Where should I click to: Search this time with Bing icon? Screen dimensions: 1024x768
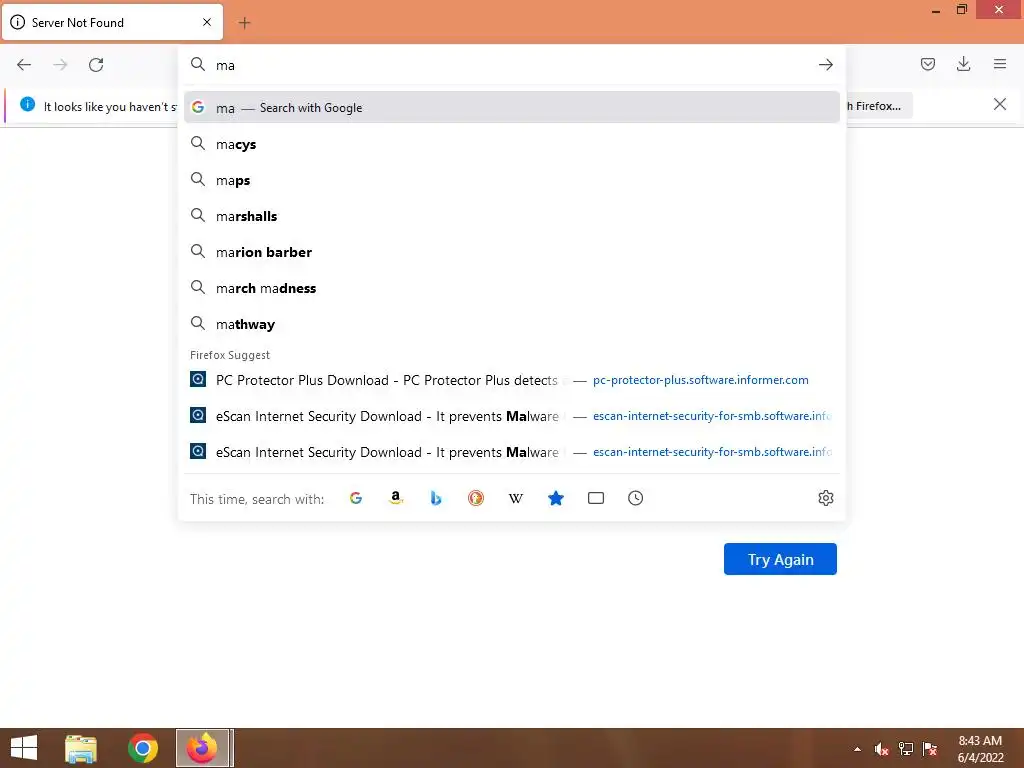coord(436,498)
